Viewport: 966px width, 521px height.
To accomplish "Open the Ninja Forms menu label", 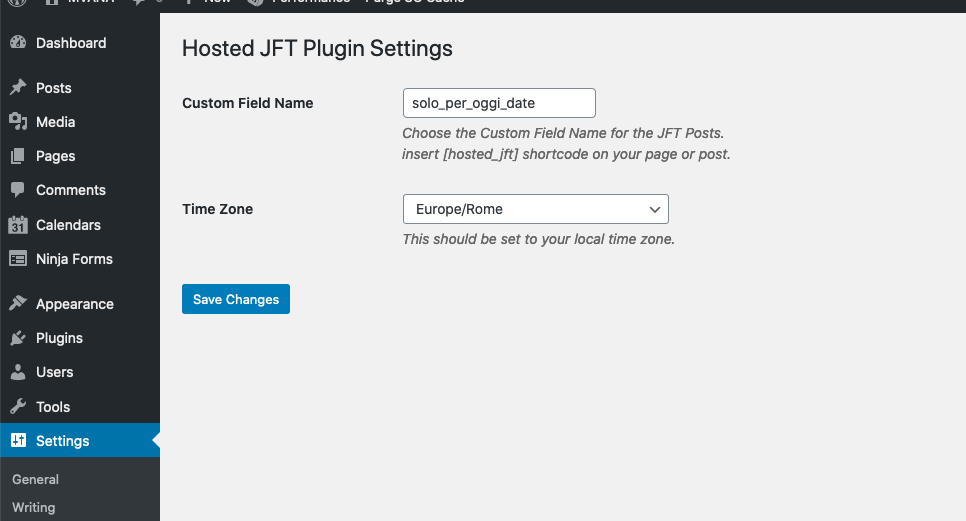I will click(x=74, y=259).
